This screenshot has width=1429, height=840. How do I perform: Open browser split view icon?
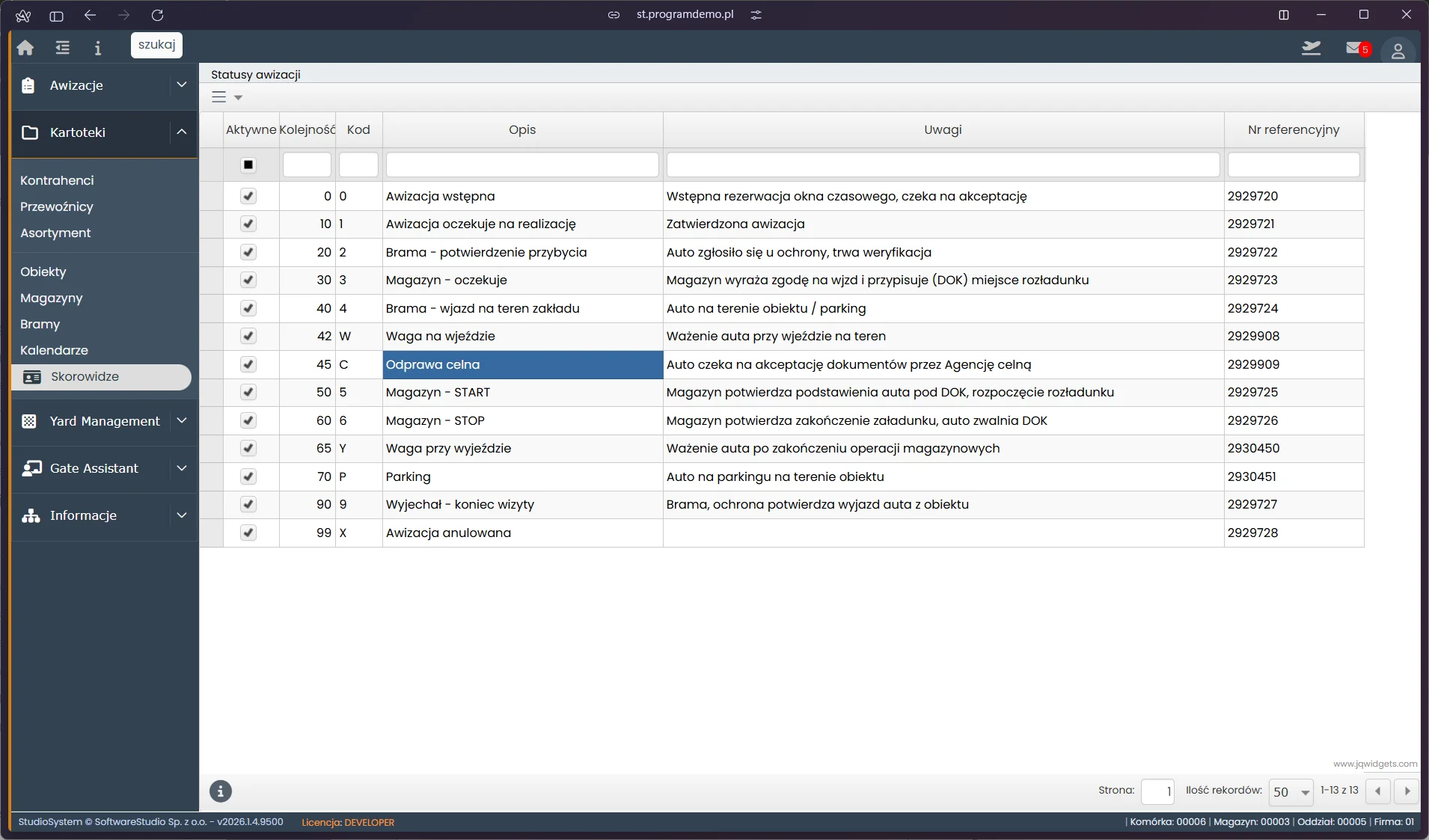pyautogui.click(x=1284, y=15)
